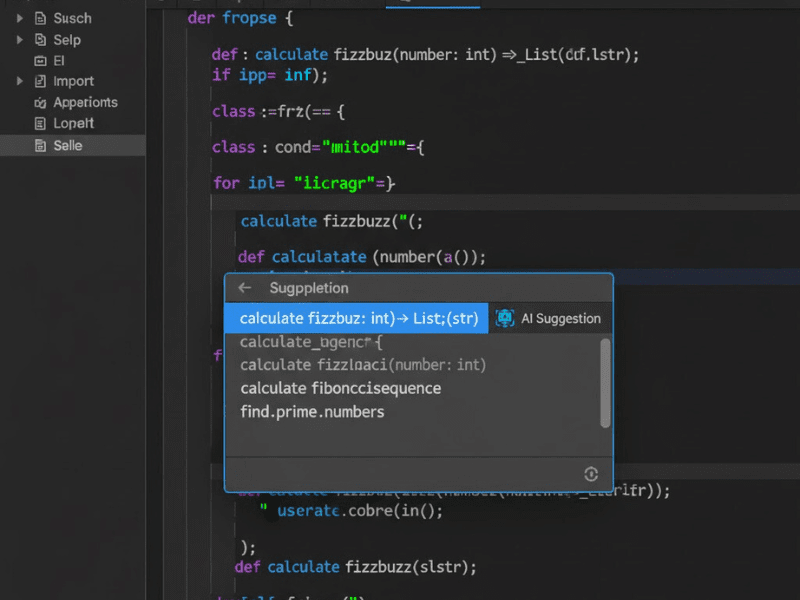
Task: Expand the Import tree item
Action: pos(19,81)
